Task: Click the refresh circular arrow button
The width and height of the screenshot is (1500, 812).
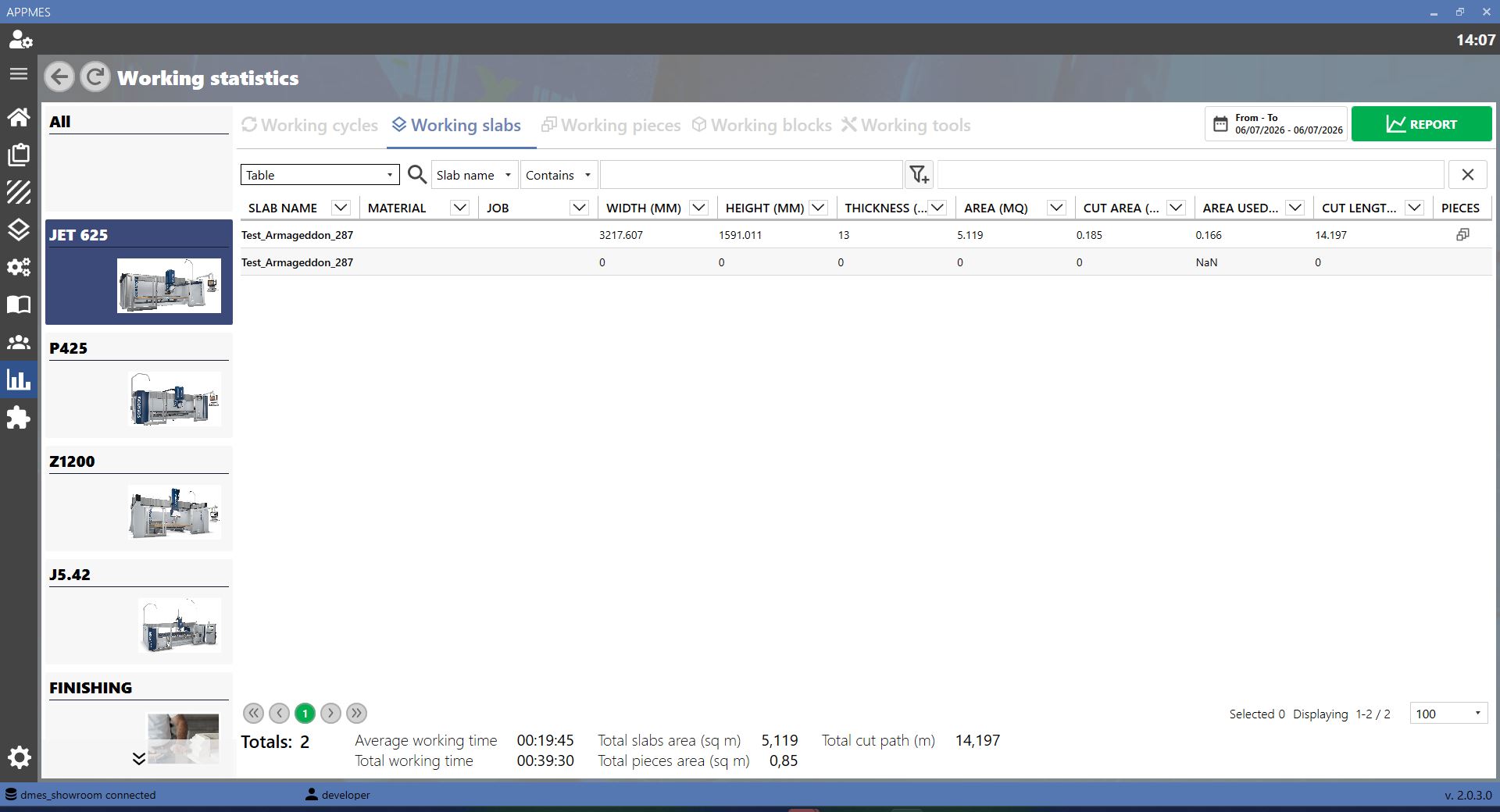Action: pos(95,77)
